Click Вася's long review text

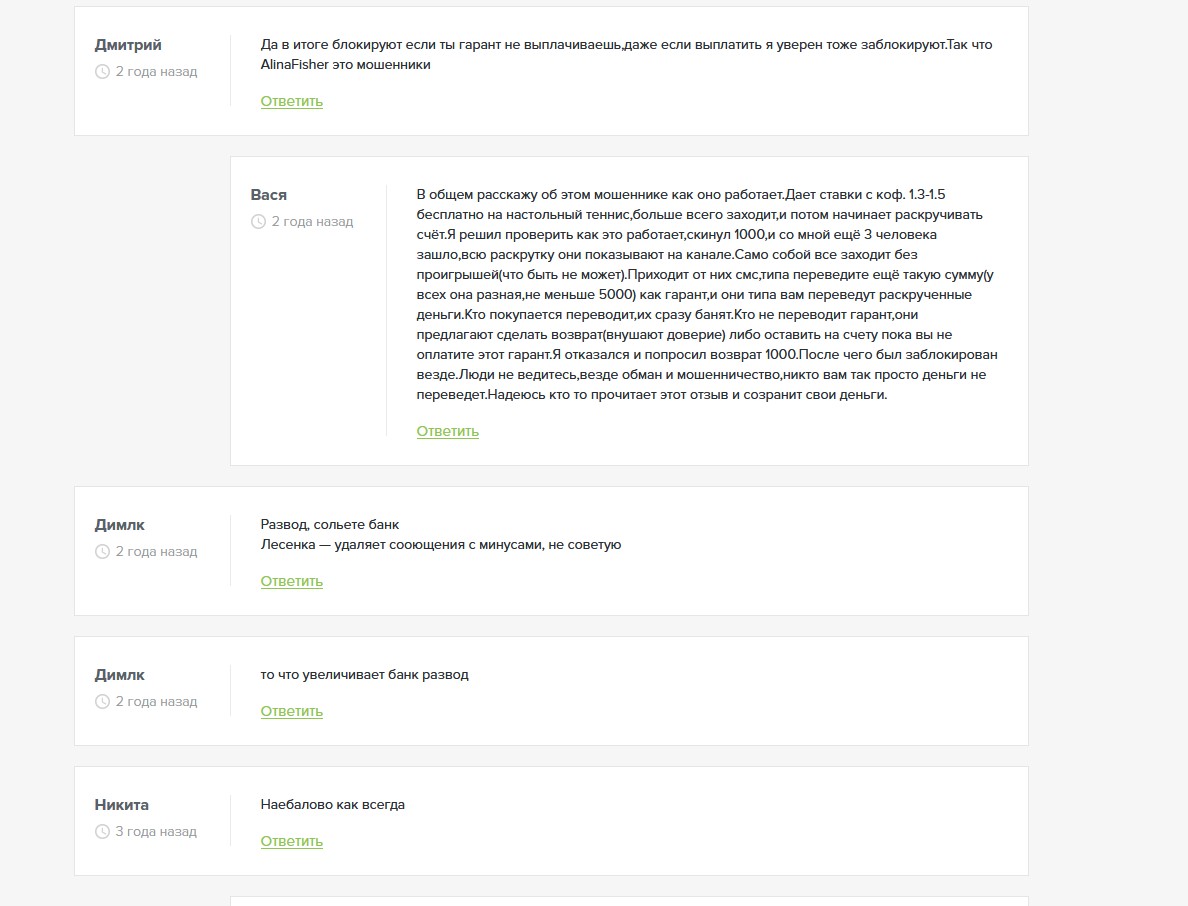point(706,295)
